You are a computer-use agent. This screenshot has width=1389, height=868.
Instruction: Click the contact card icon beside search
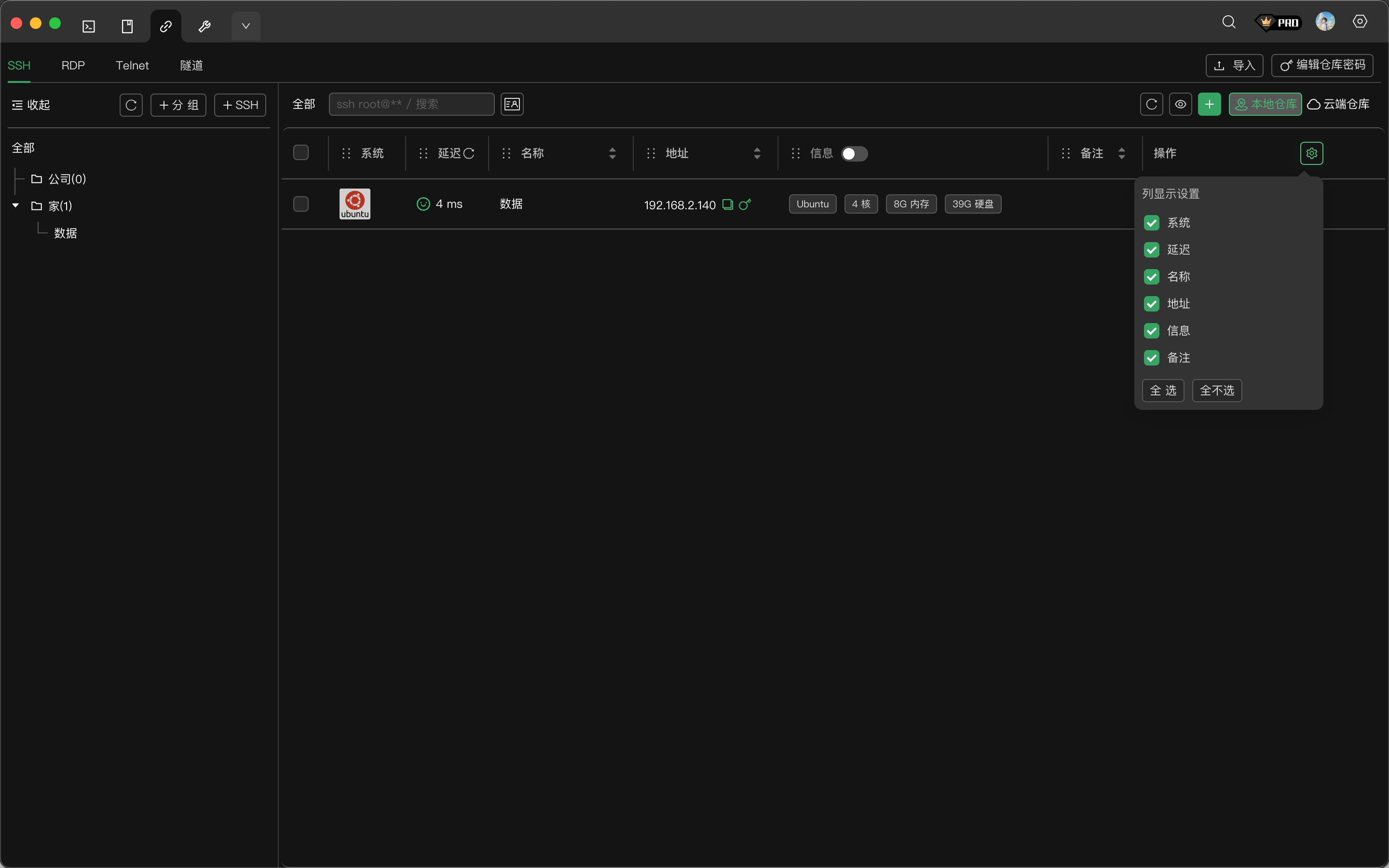coord(511,105)
